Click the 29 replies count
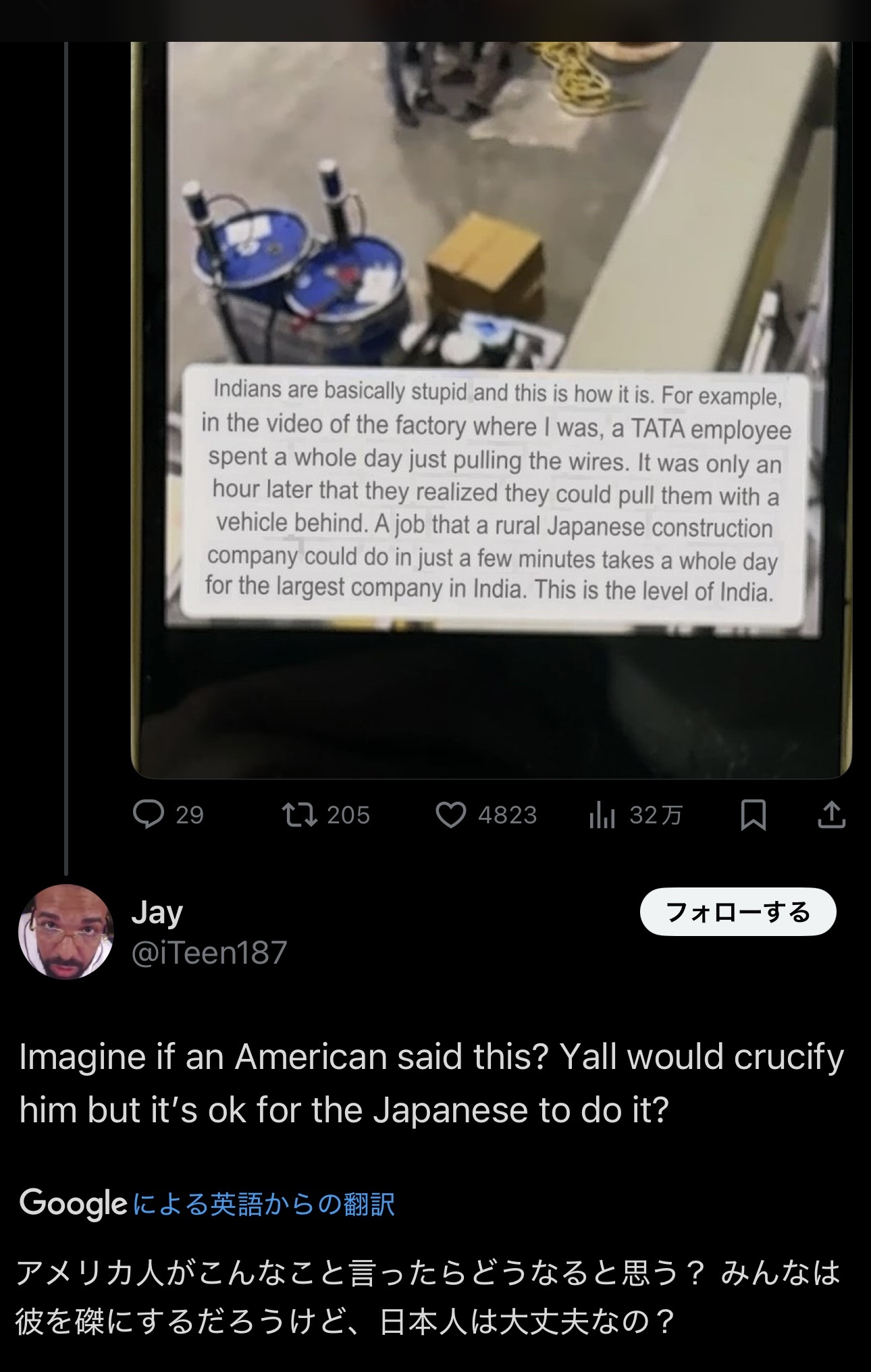 pyautogui.click(x=190, y=815)
